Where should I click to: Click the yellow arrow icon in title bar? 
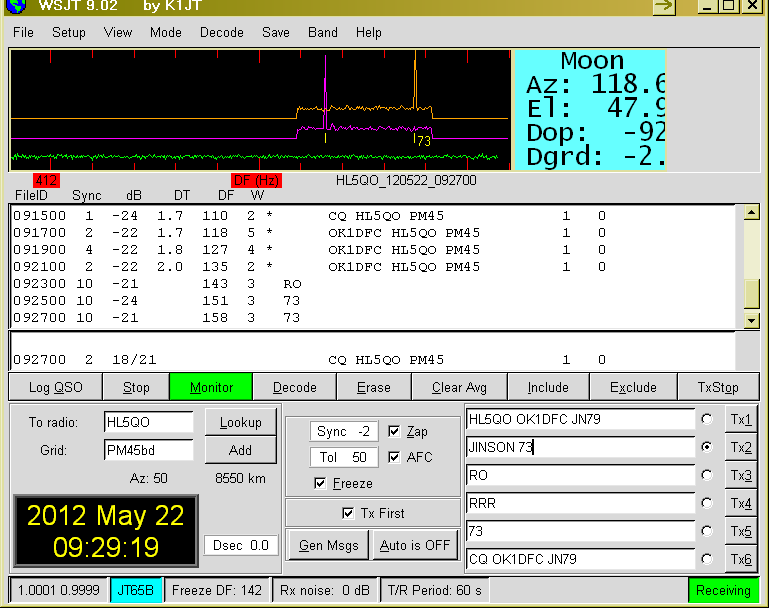(x=664, y=7)
